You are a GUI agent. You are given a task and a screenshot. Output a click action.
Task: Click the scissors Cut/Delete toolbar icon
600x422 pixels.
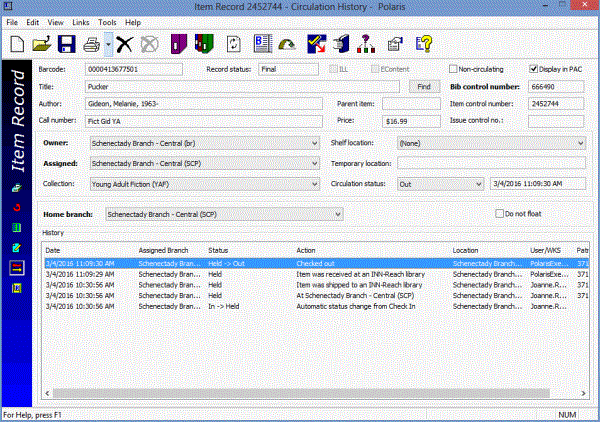pos(125,44)
